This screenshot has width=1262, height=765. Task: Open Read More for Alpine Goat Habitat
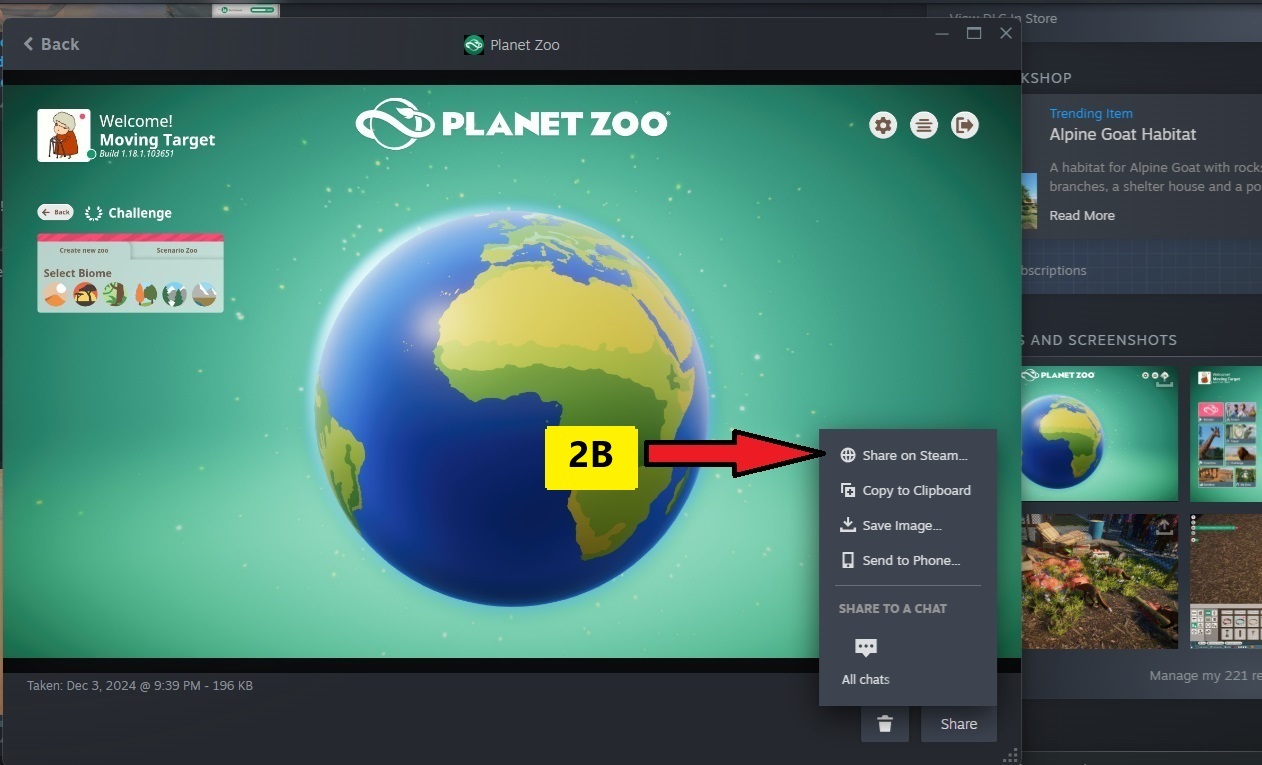(x=1082, y=215)
